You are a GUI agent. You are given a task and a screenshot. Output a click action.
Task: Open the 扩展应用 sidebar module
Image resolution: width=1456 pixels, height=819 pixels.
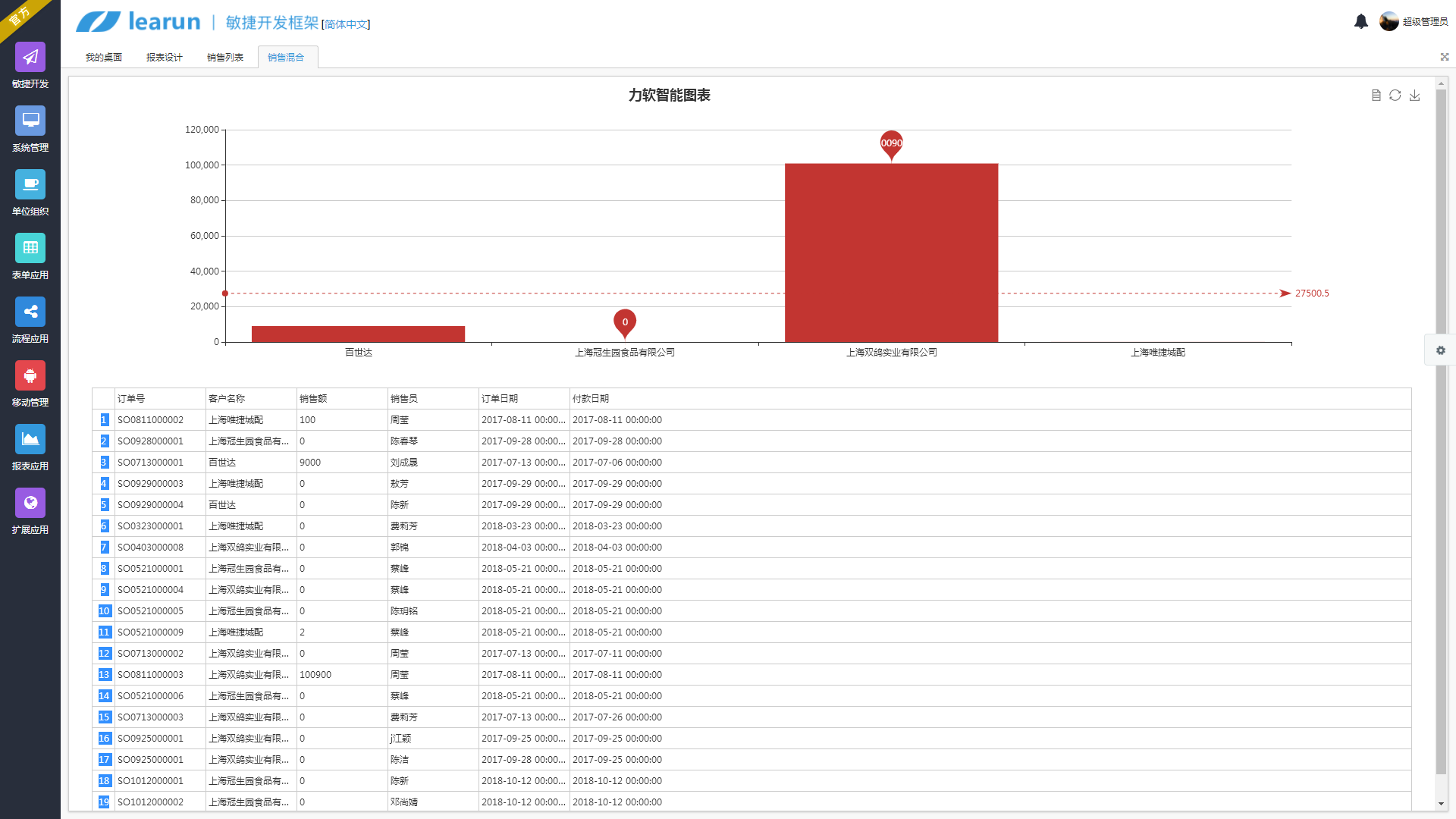30,513
